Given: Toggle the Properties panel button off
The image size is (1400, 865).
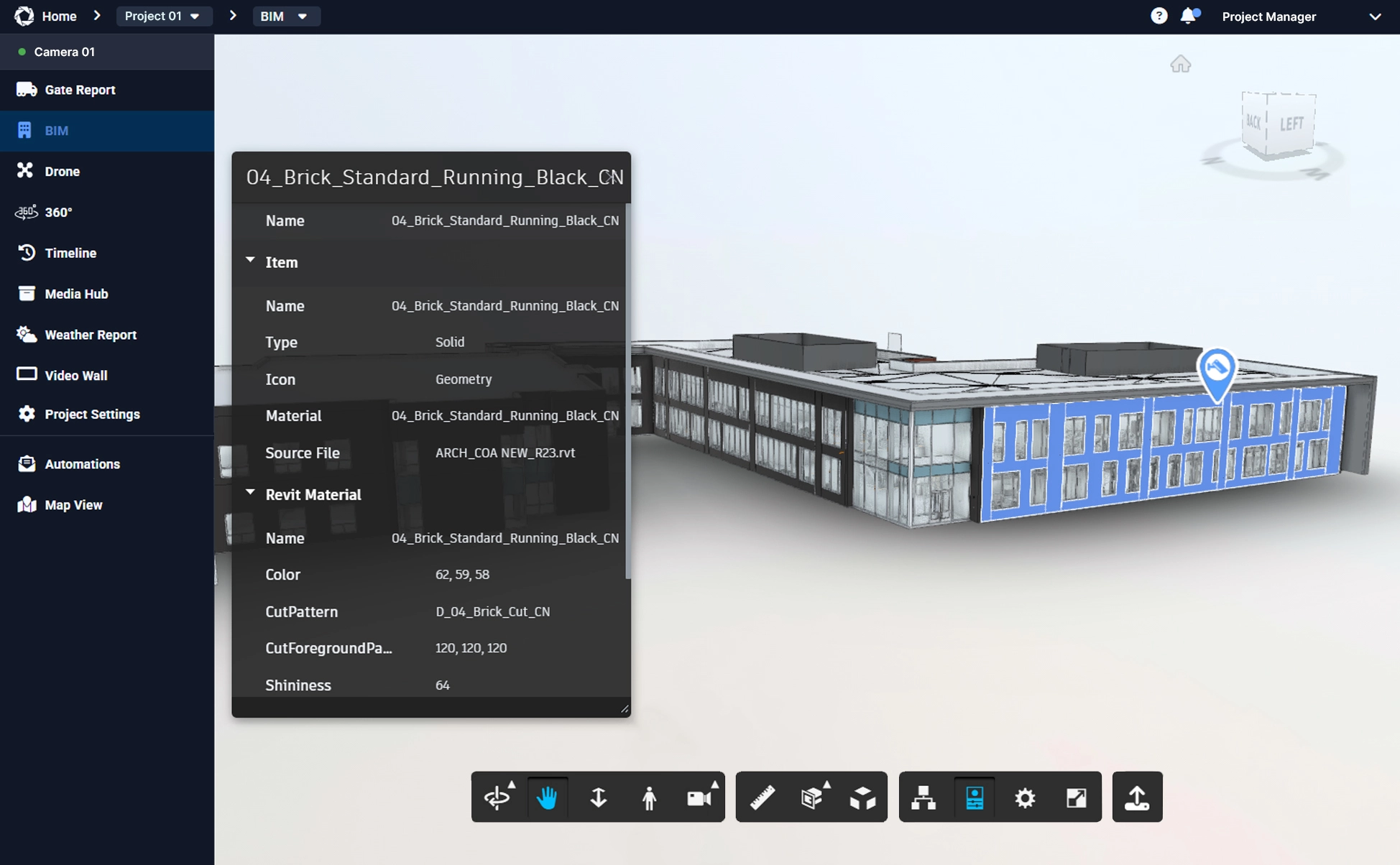Looking at the screenshot, I should (975, 797).
